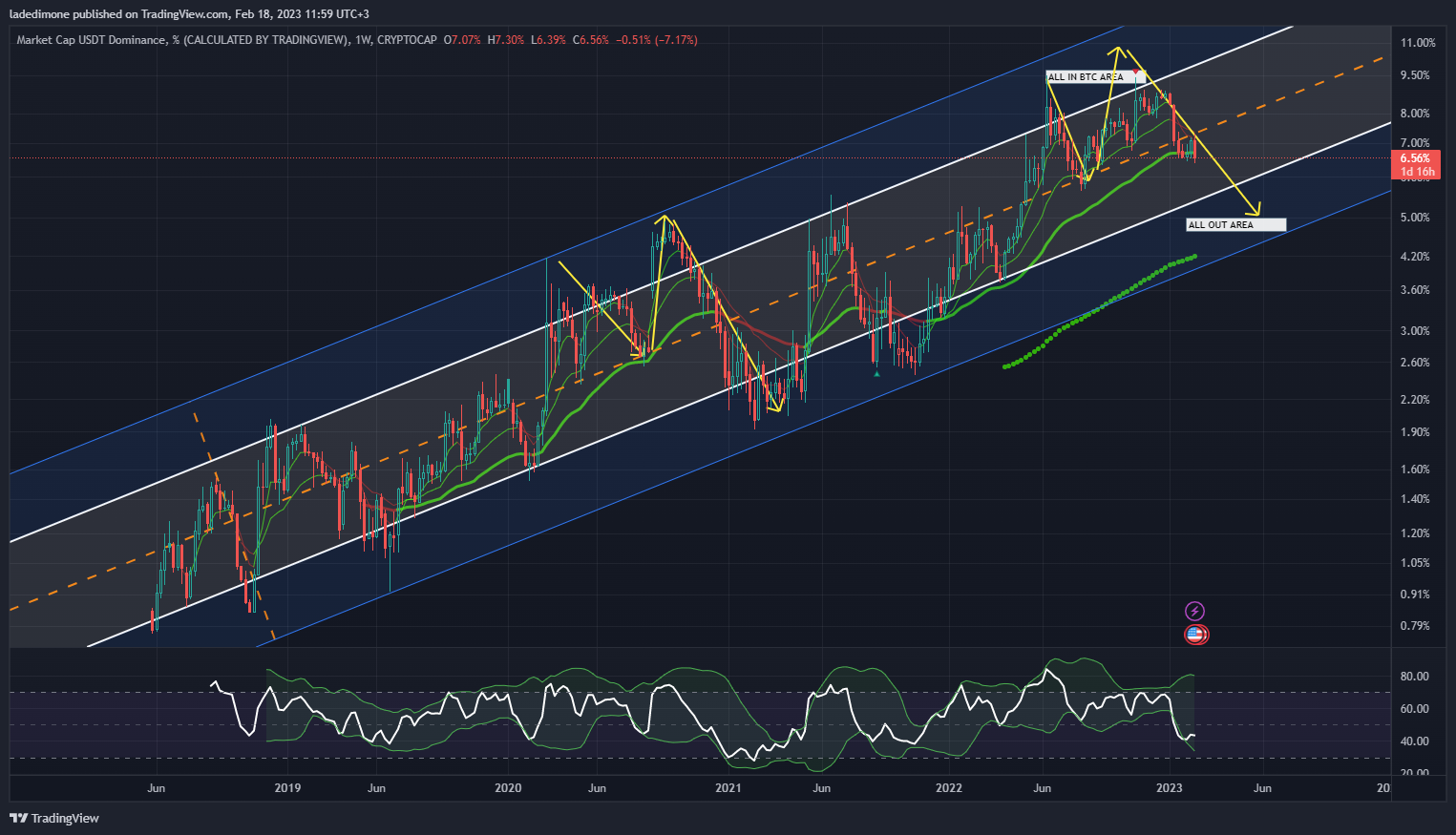Screen dimensions: 1456x835
Task: Click the low value L6.39%
Action: (x=549, y=40)
